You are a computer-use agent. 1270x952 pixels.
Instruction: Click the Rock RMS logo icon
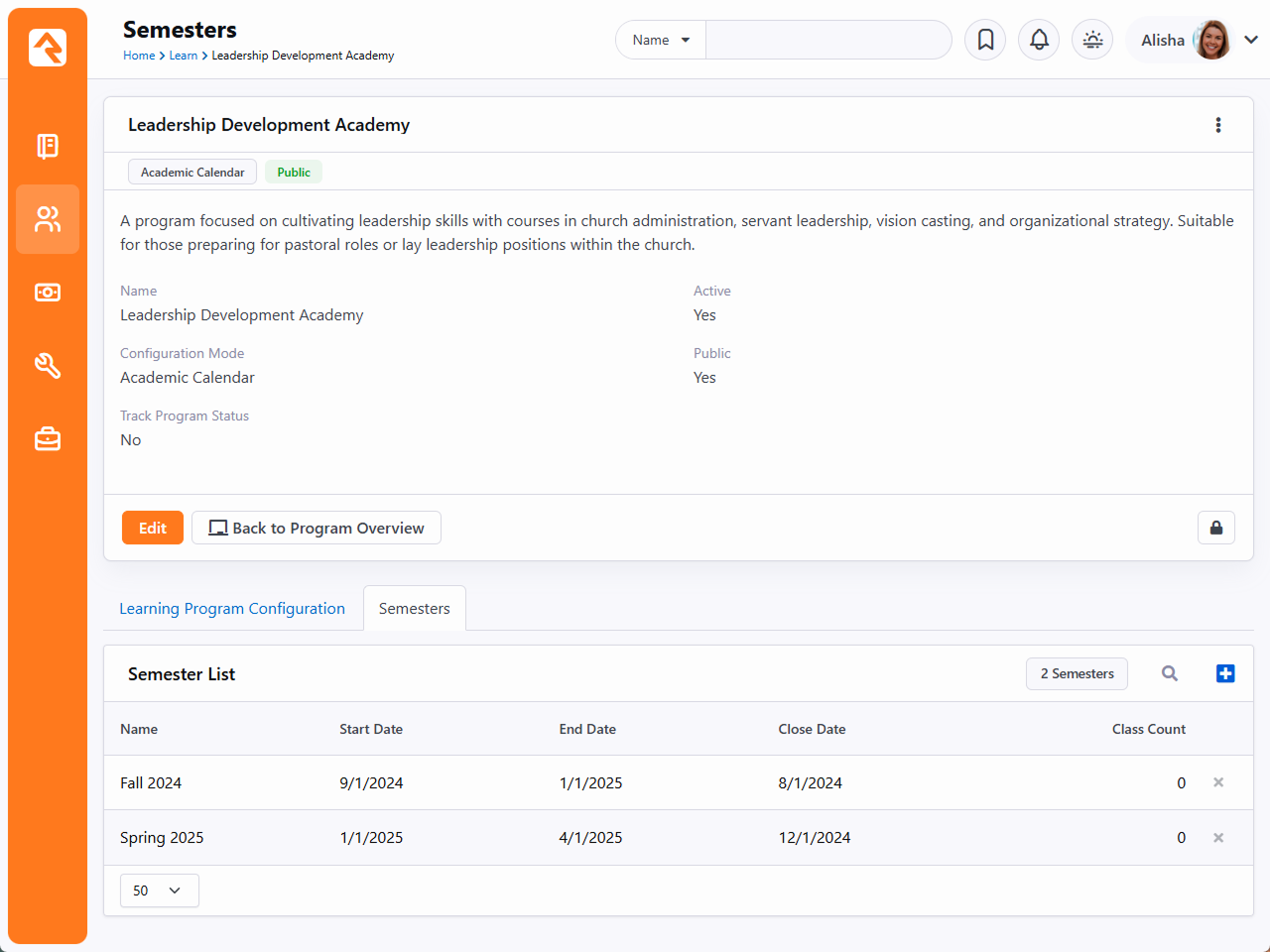[x=48, y=48]
